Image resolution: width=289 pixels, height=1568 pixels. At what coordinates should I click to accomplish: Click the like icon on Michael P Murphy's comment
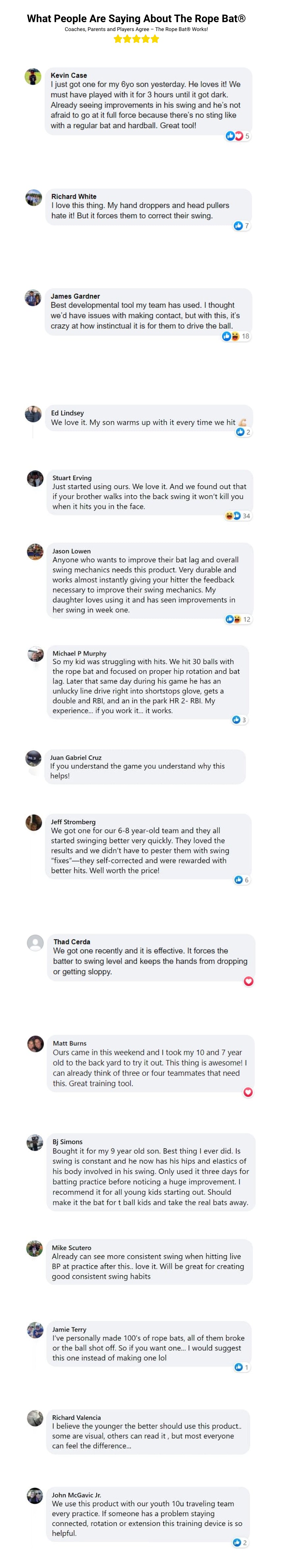[236, 719]
